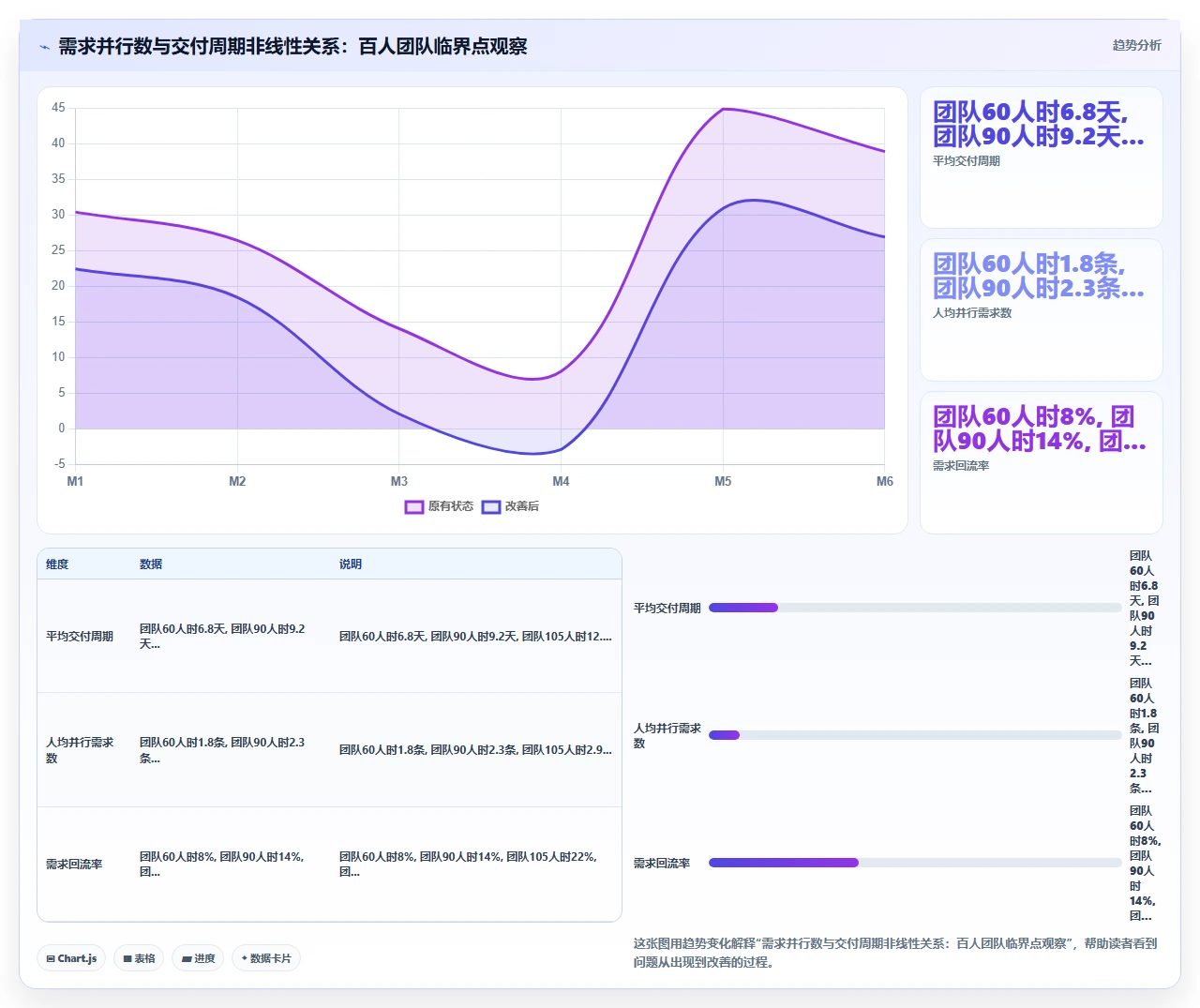Toggle the 改善后 legend series

click(510, 506)
